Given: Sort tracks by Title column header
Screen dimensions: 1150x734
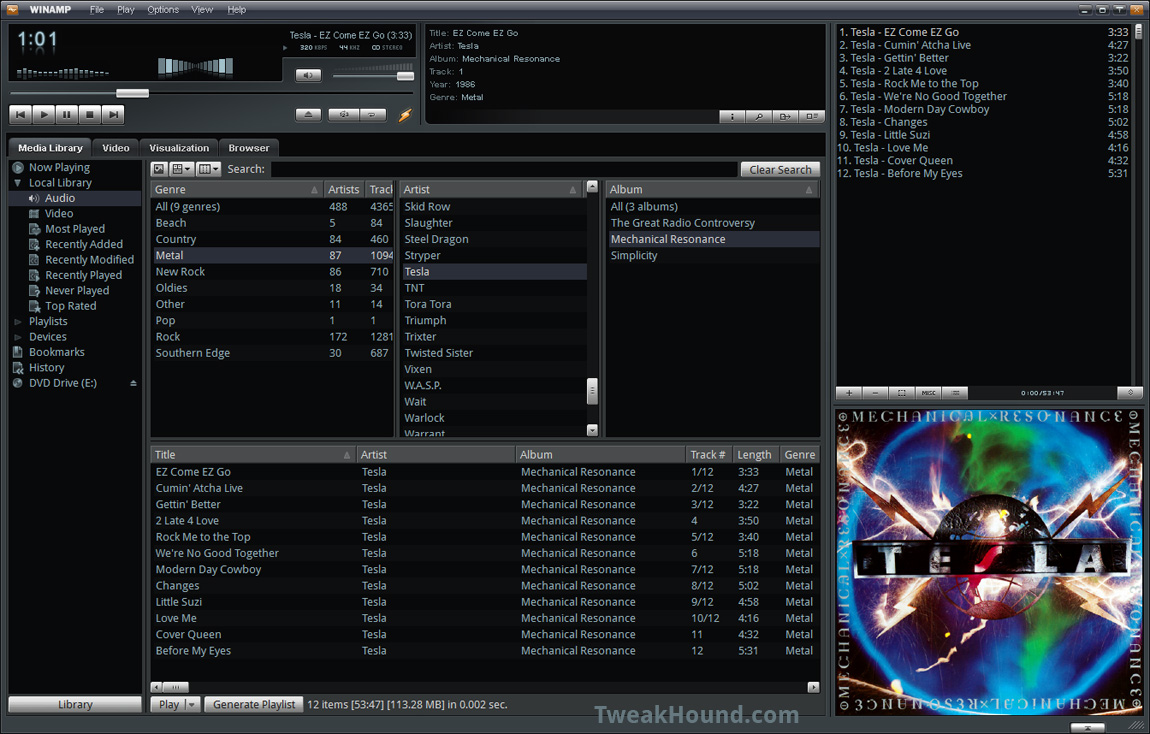Looking at the screenshot, I should point(253,455).
